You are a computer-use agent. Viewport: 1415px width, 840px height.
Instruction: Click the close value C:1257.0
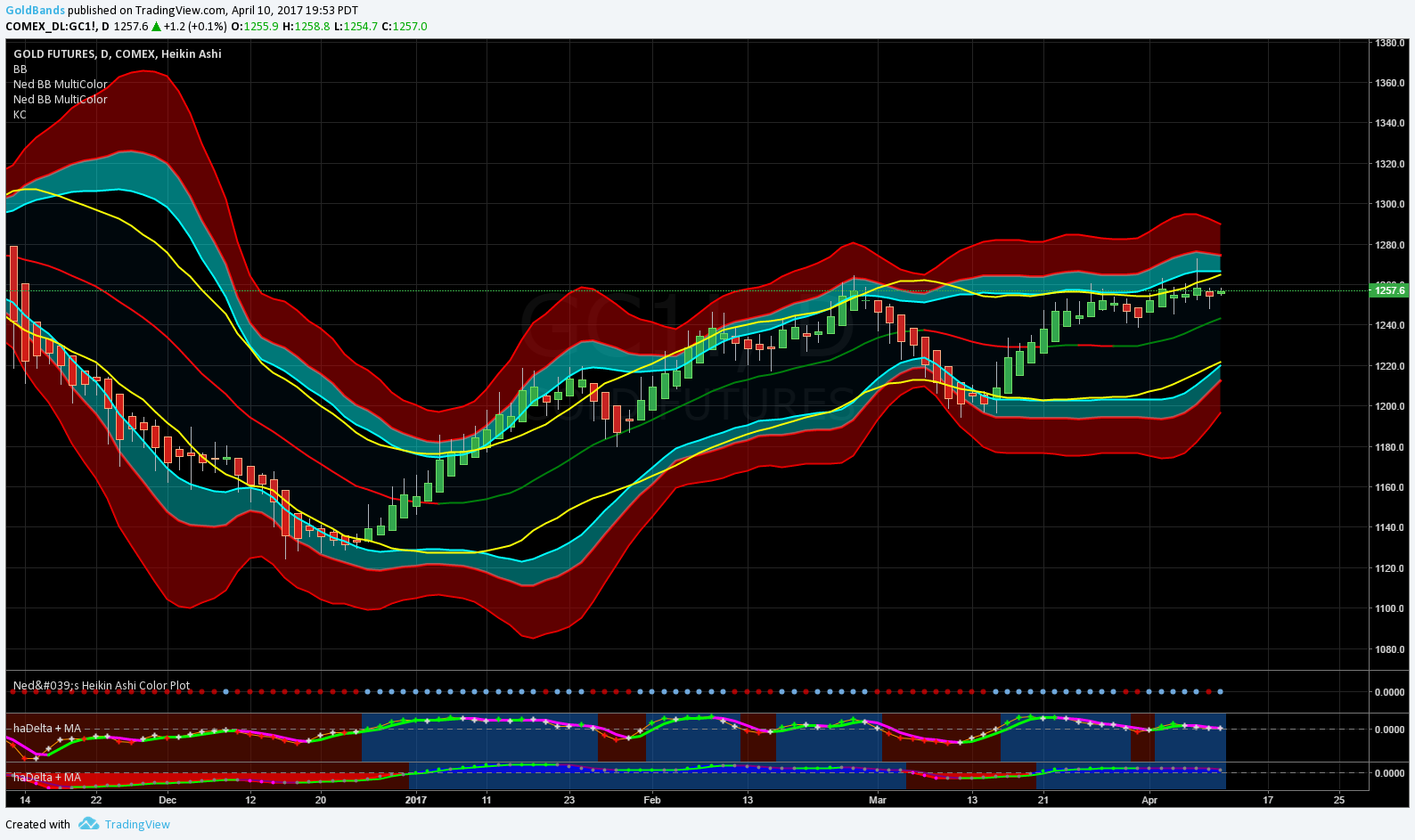405,27
